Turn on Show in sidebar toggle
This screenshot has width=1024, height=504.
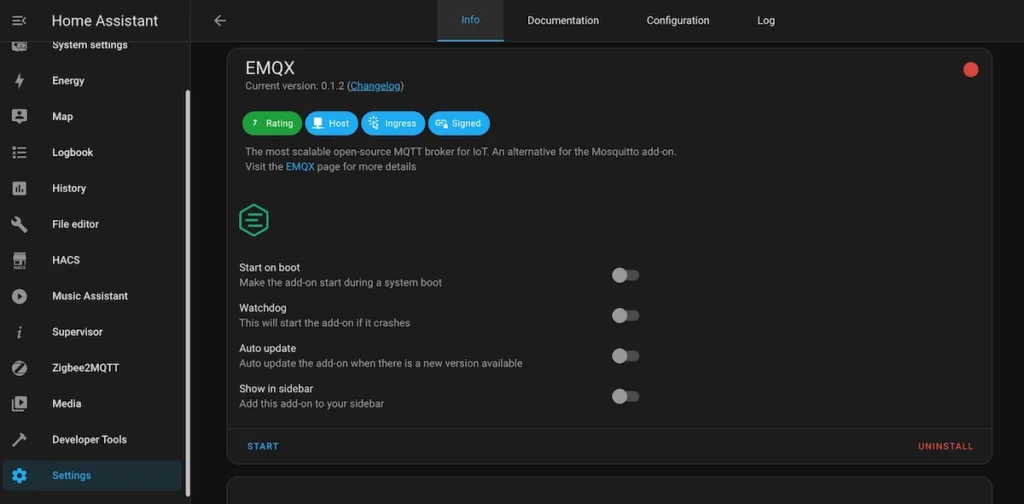coord(625,396)
